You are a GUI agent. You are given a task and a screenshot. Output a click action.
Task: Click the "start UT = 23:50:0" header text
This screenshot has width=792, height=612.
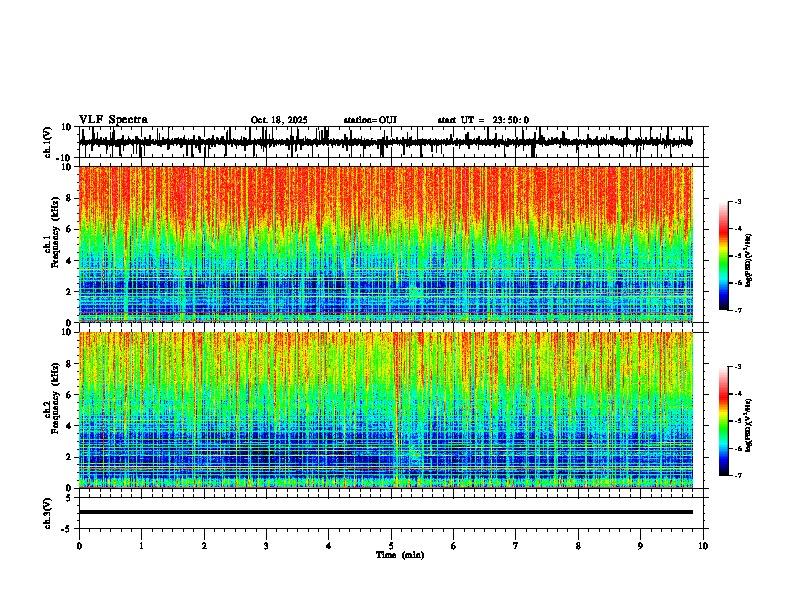(x=483, y=120)
